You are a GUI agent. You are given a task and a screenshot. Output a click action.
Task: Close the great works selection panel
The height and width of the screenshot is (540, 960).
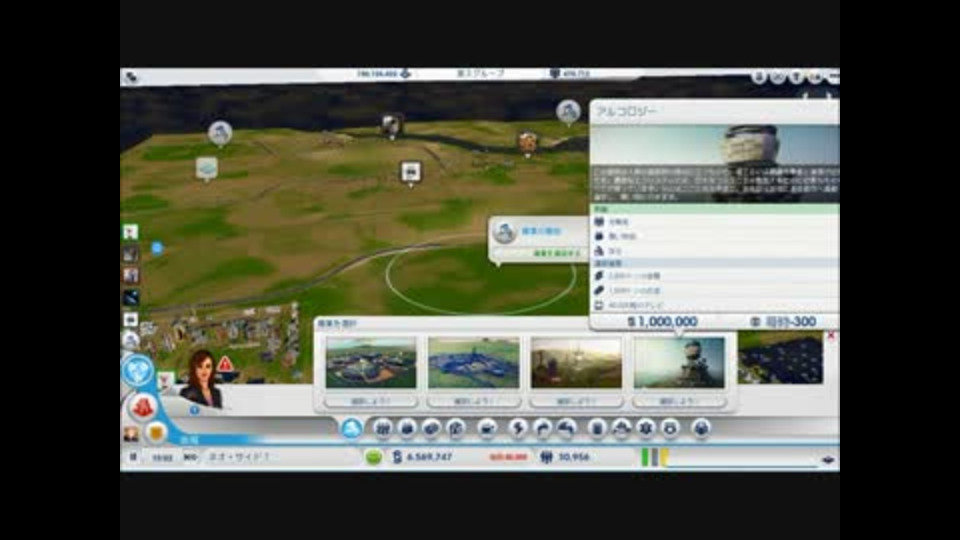831,336
